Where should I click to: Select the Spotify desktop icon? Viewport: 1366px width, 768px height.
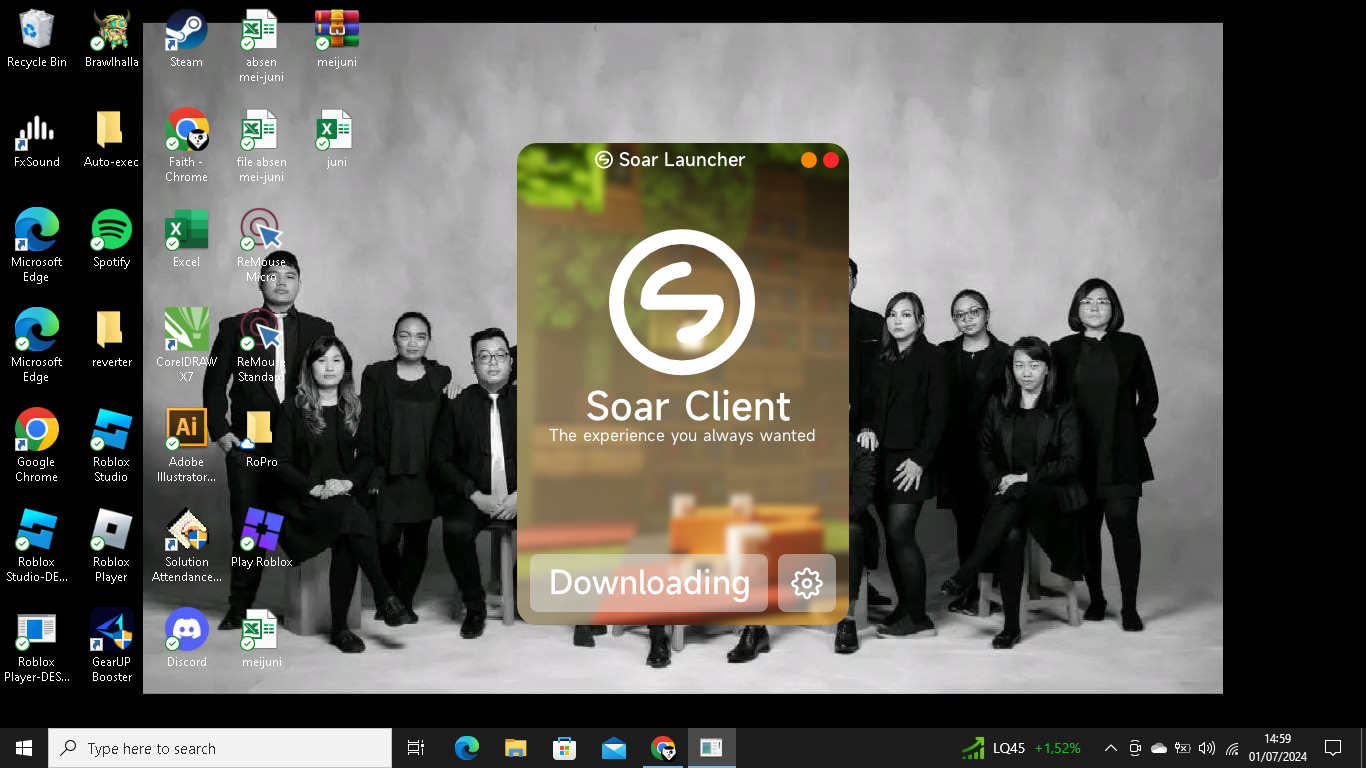coord(111,239)
